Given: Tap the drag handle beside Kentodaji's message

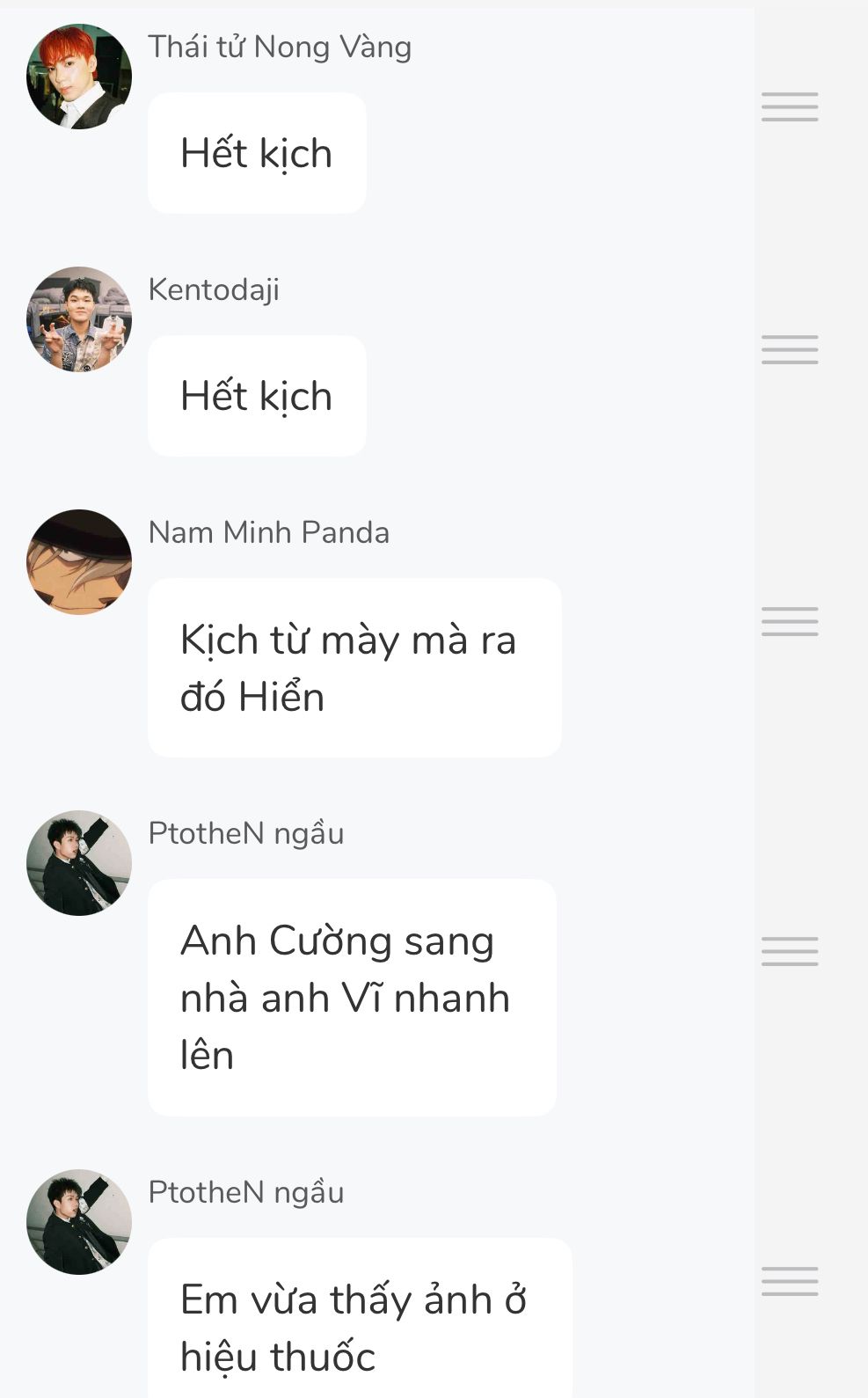Looking at the screenshot, I should coord(790,349).
